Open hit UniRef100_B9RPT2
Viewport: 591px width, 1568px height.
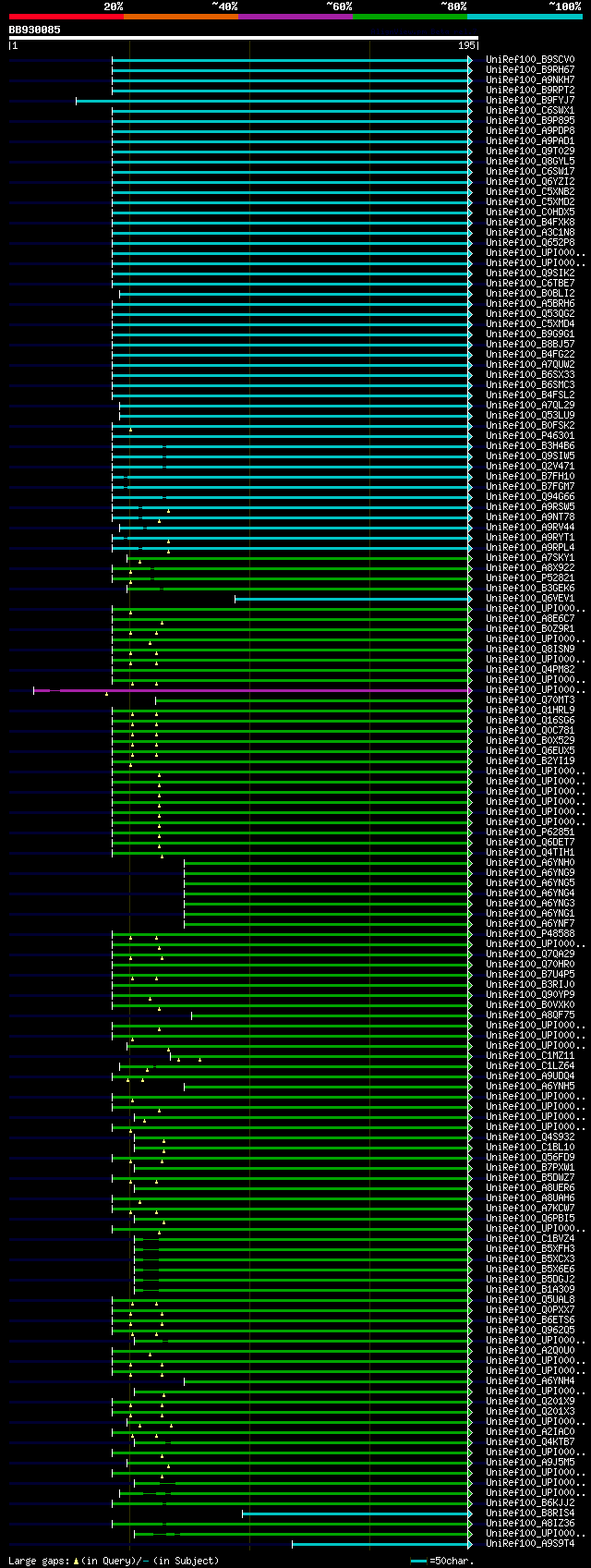(530, 91)
